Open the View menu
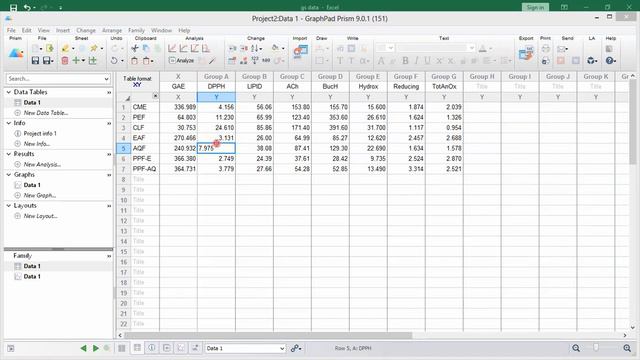Image resolution: width=640 pixels, height=360 pixels. [x=44, y=30]
